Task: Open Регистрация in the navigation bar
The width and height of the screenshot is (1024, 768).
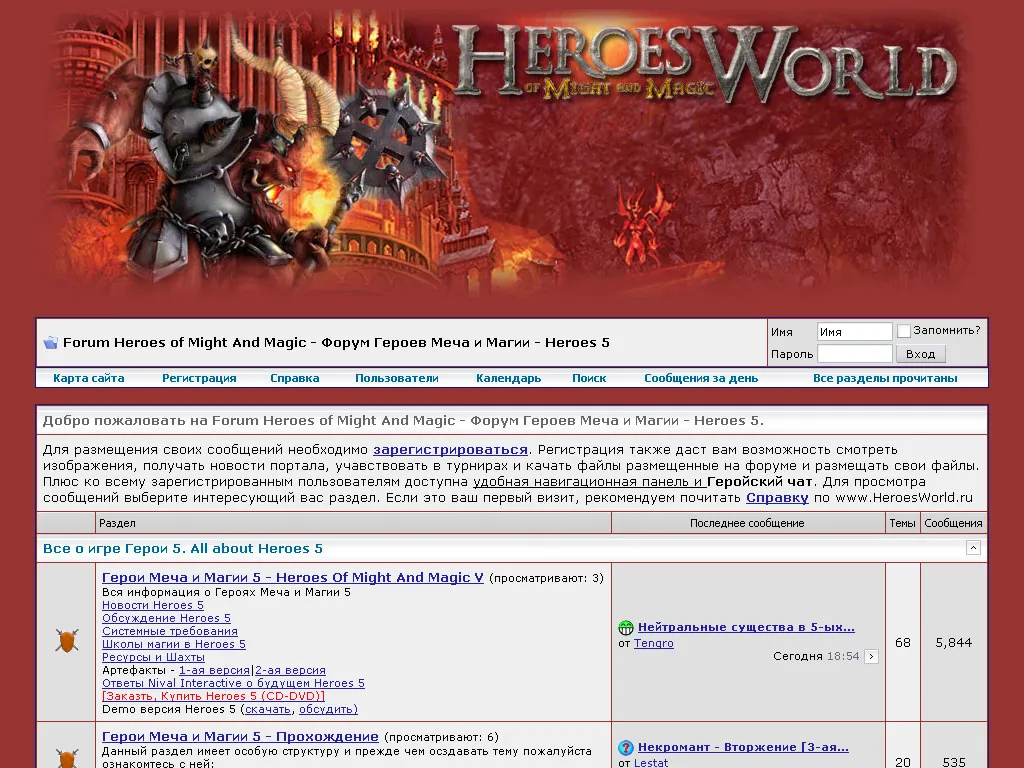Action: [x=199, y=378]
